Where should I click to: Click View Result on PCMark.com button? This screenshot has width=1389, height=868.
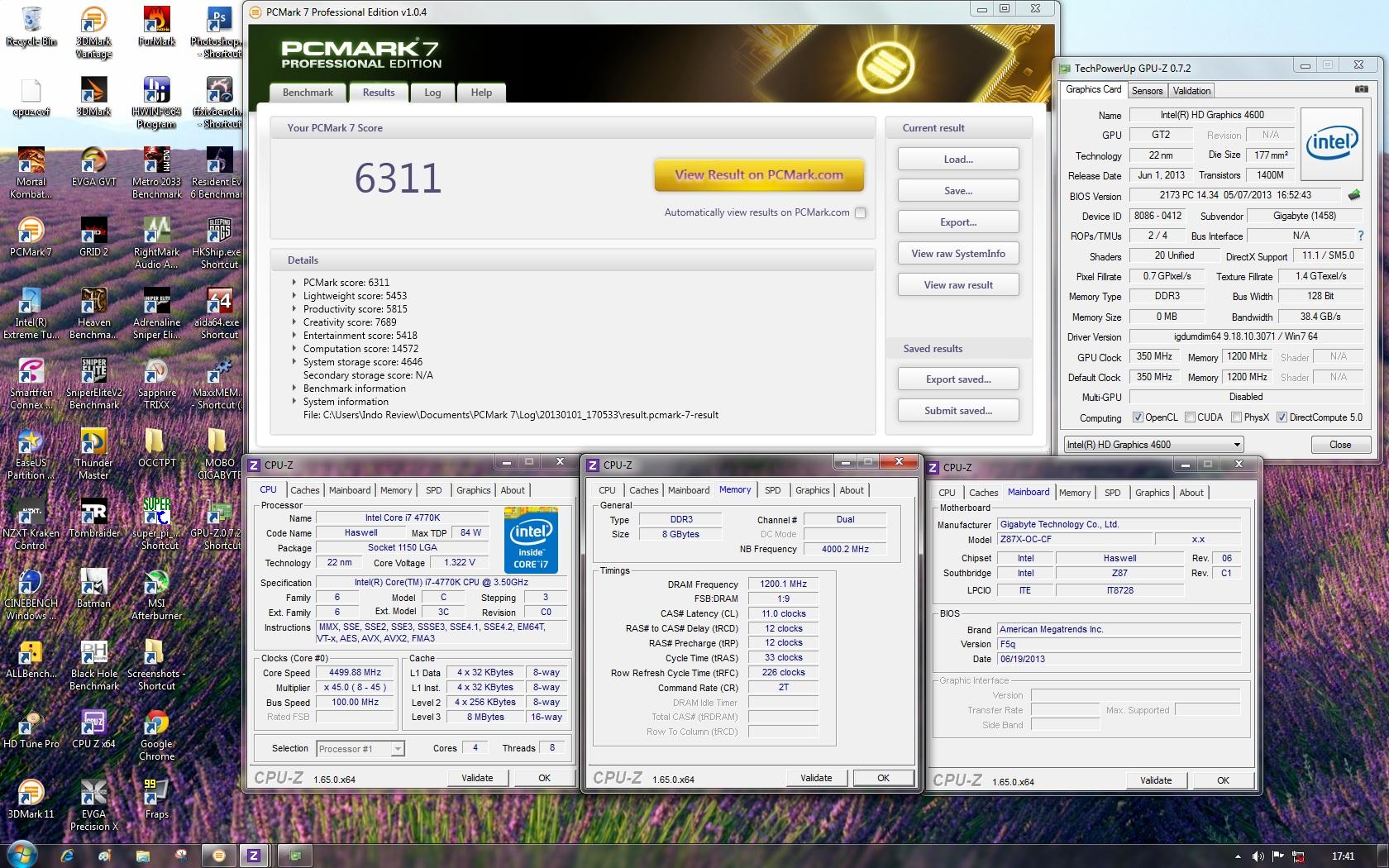click(x=759, y=175)
